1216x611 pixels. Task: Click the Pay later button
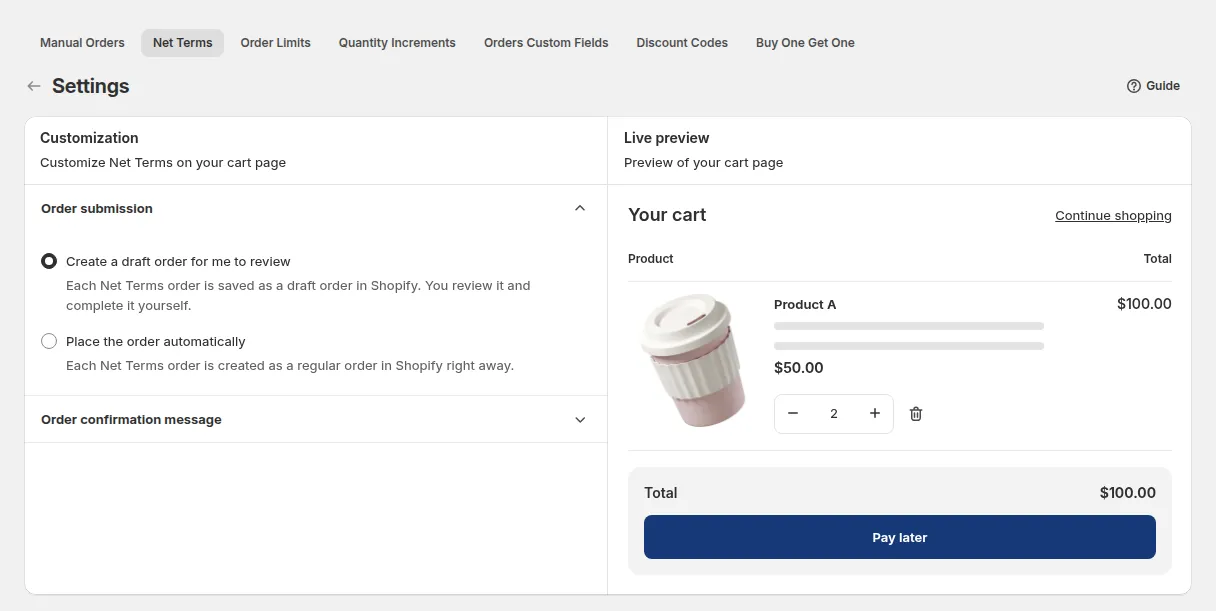point(900,537)
